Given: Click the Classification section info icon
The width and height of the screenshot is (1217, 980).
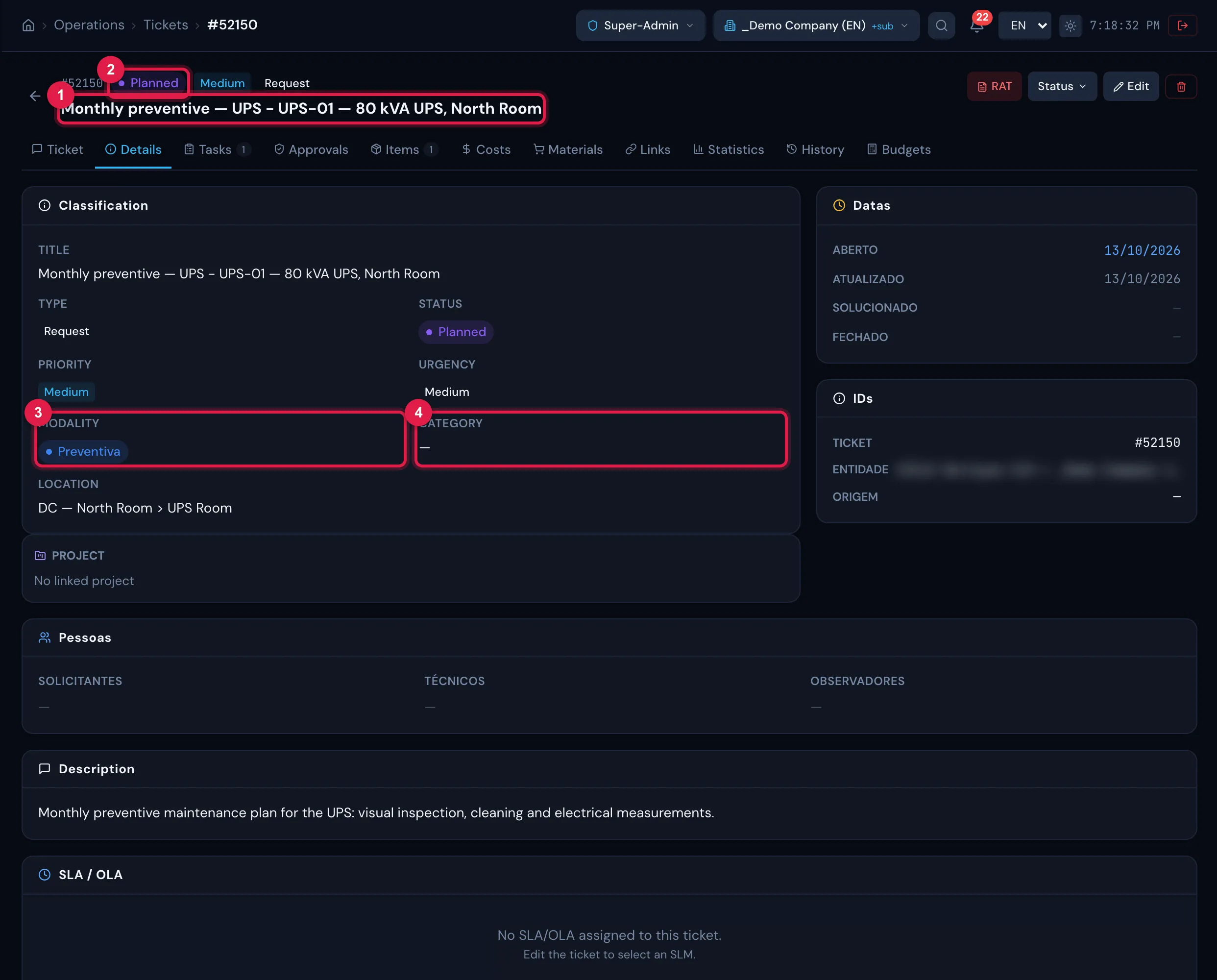Looking at the screenshot, I should click(45, 205).
